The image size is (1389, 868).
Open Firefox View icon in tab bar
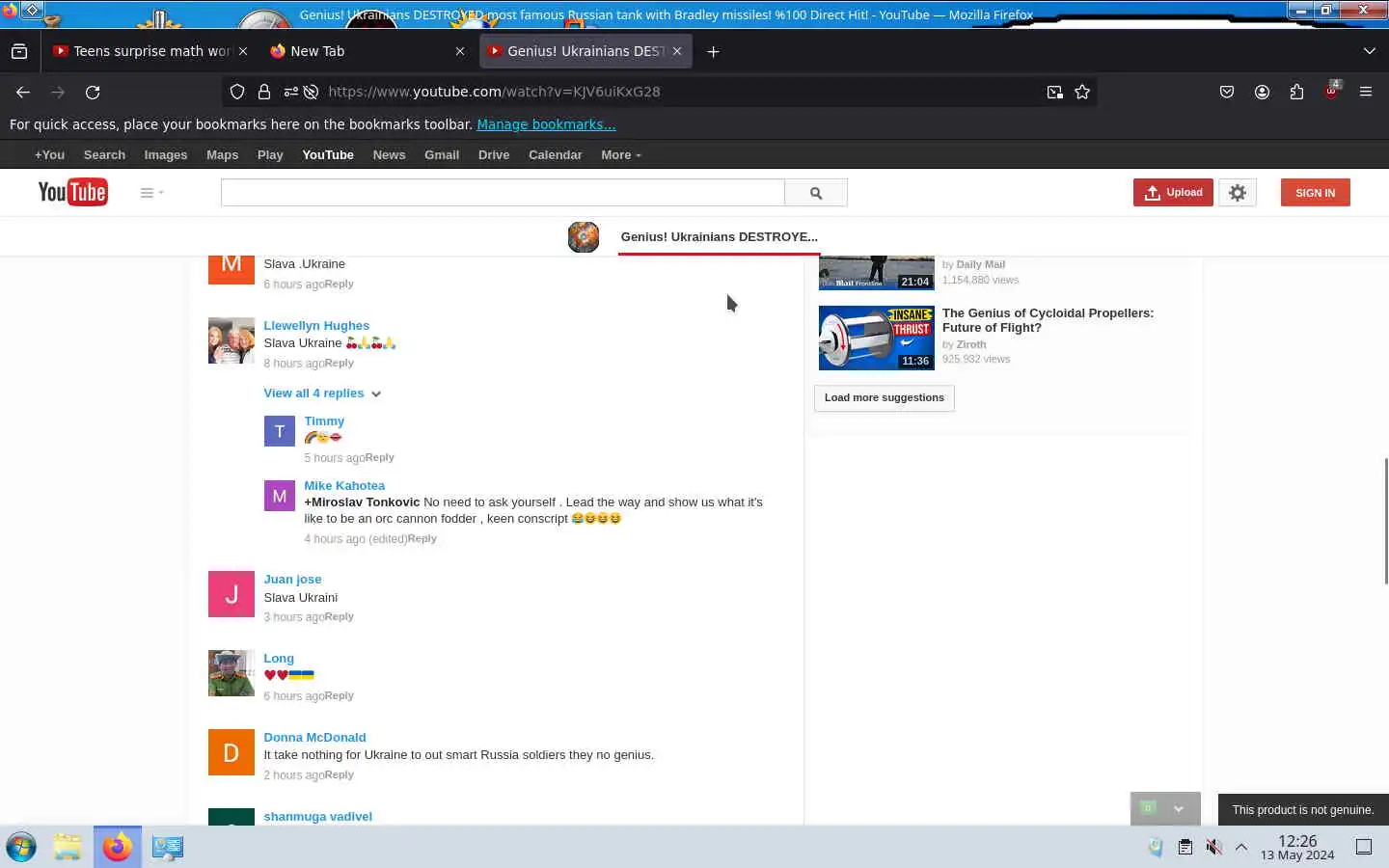click(x=19, y=51)
